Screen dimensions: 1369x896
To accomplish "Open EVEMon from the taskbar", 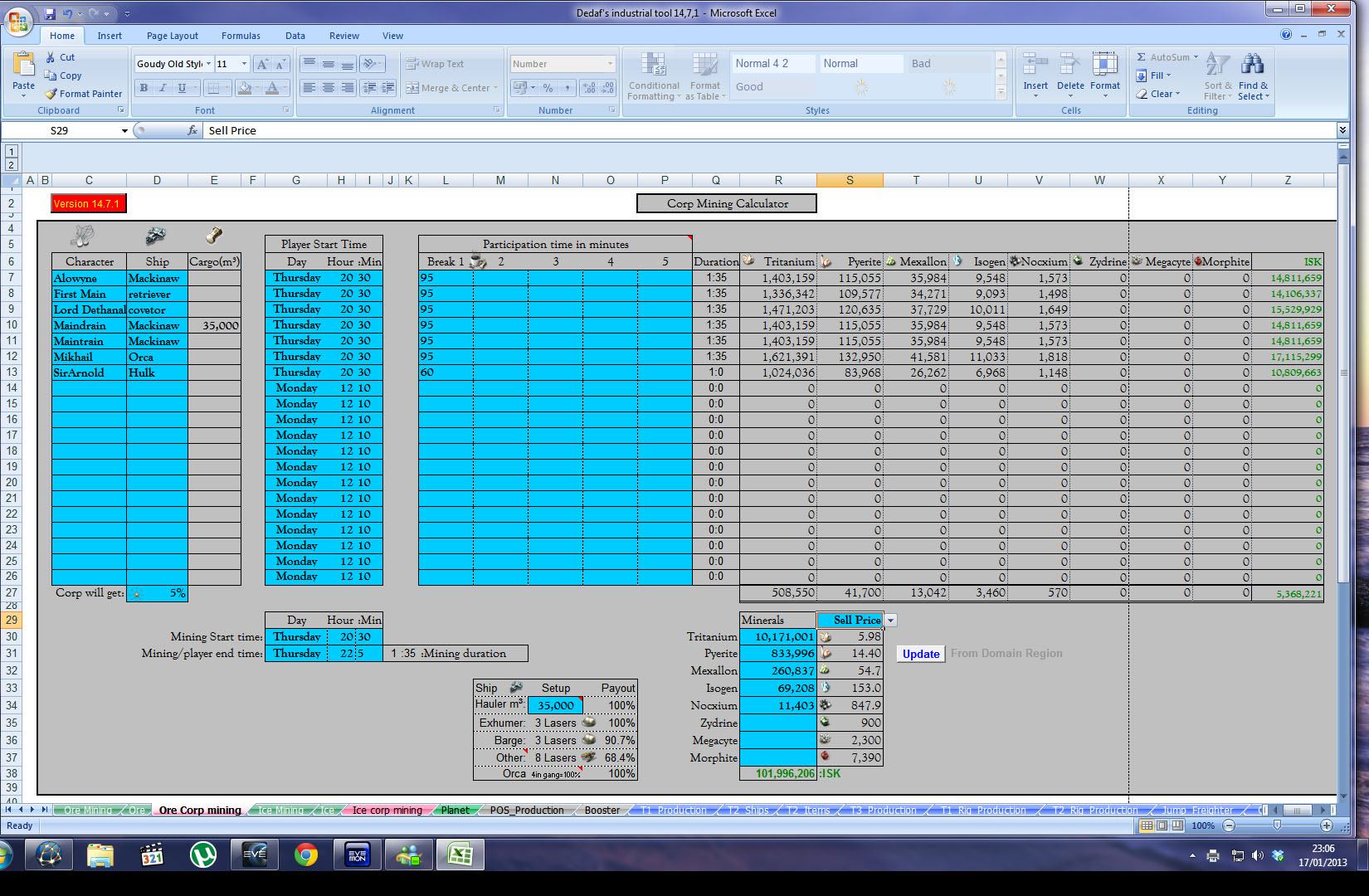I will pos(357,855).
